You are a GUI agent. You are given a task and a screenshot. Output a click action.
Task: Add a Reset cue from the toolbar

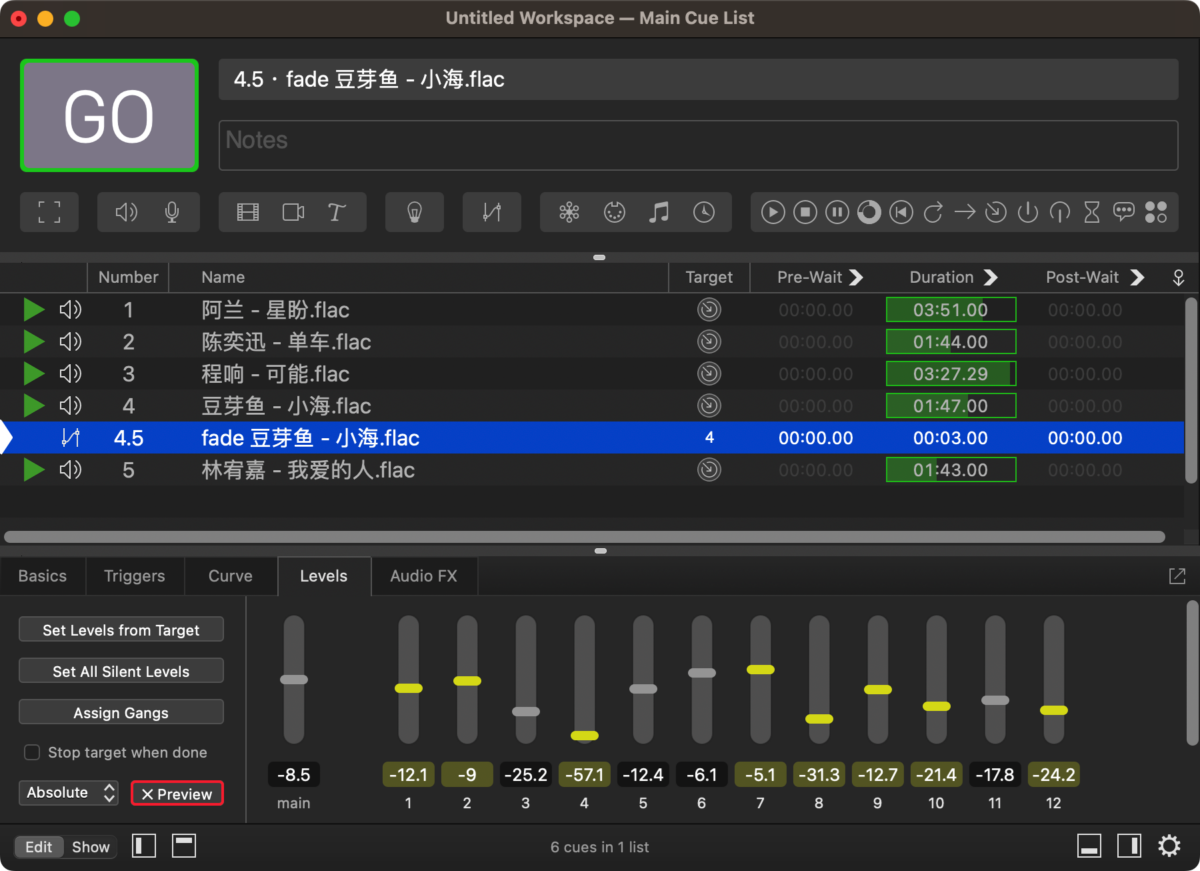click(x=901, y=212)
